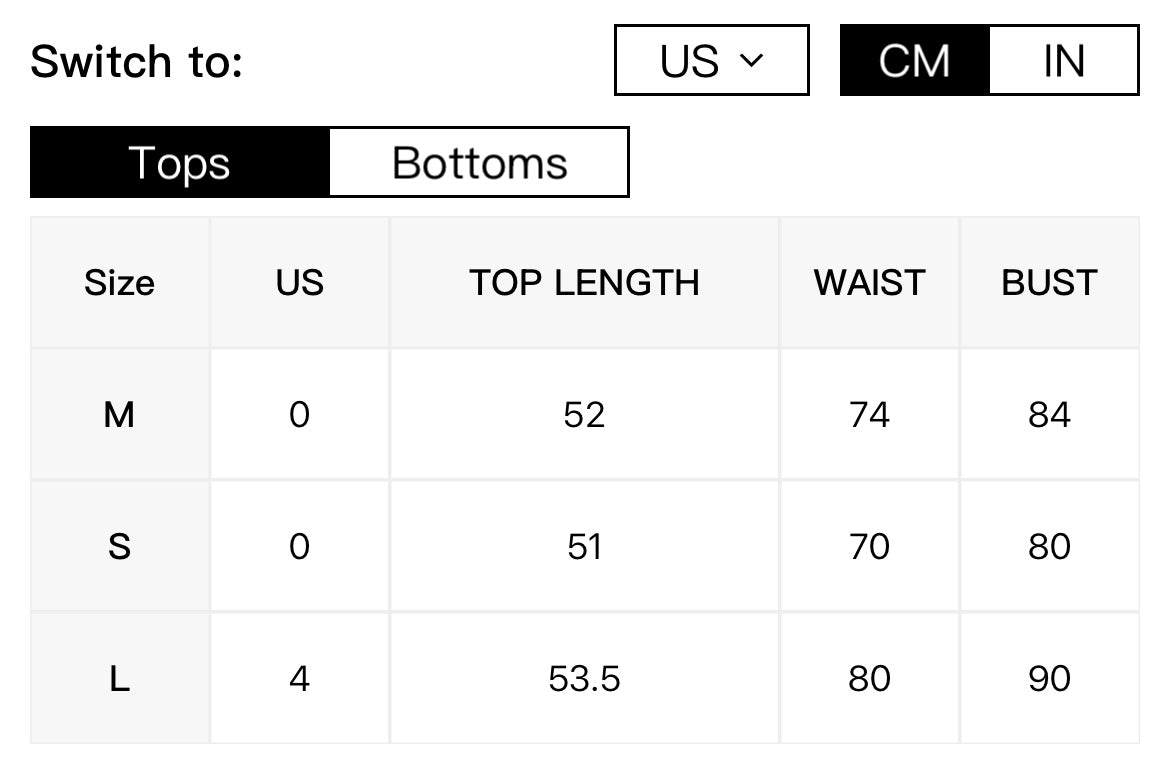1170x757 pixels.
Task: Switch units to IN
Action: click(x=1064, y=60)
